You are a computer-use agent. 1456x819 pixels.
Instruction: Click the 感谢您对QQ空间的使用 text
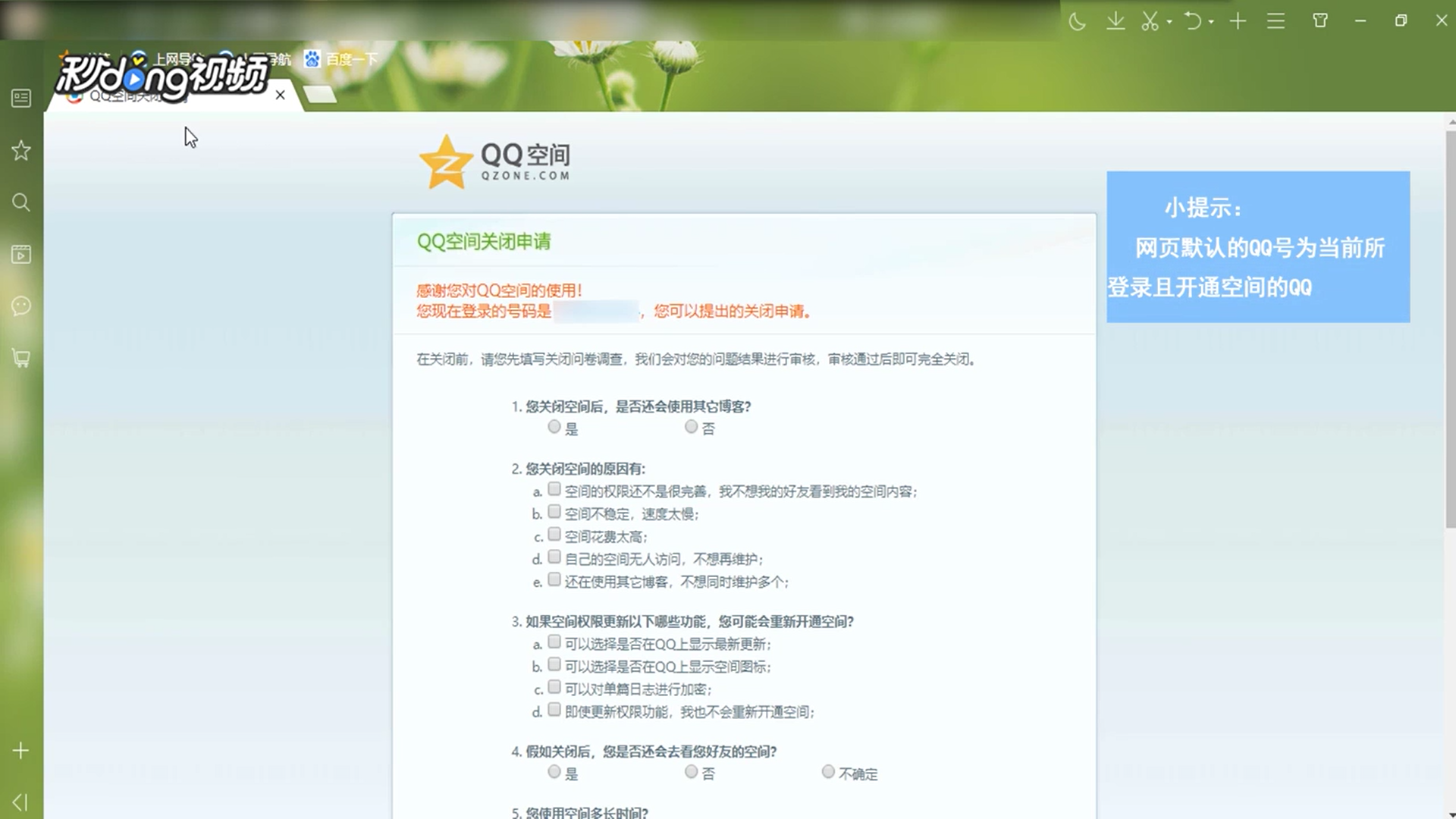coord(499,290)
